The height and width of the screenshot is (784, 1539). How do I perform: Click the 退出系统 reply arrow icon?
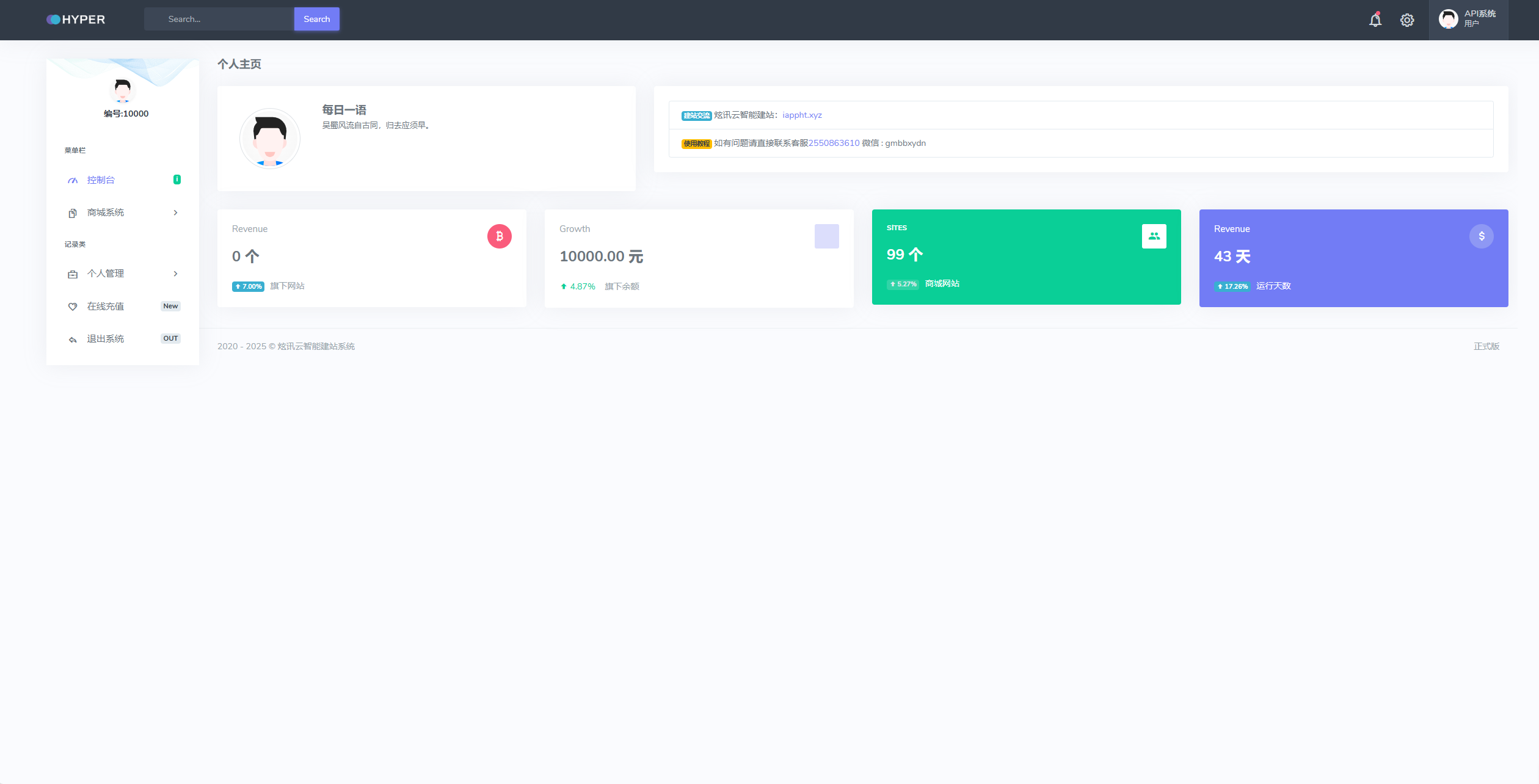coord(73,339)
